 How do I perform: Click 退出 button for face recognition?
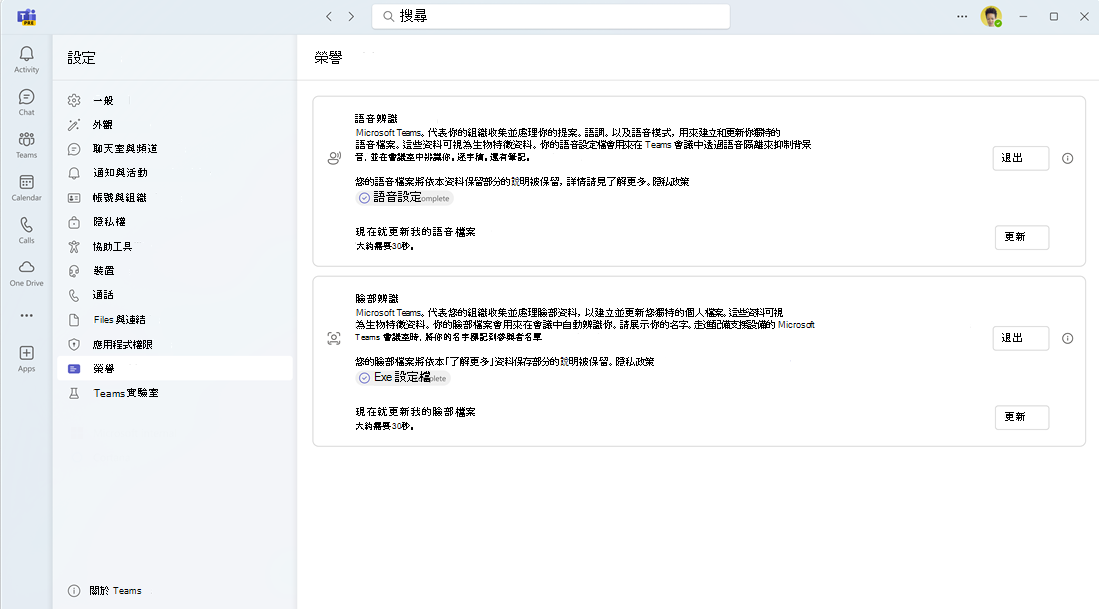1020,338
